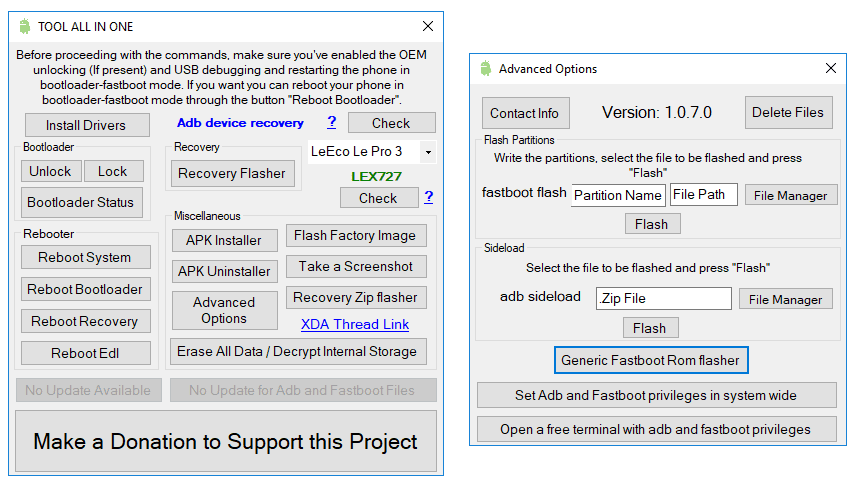
Task: Select Reboot Recovery
Action: 86,321
